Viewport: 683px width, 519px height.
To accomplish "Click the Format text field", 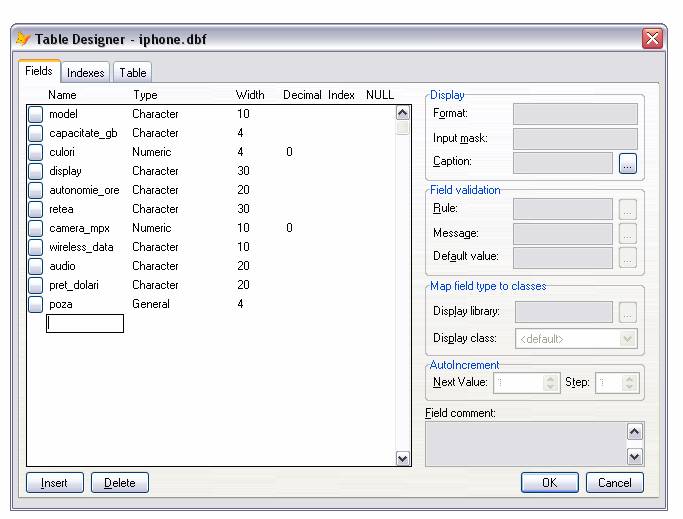I will [574, 114].
